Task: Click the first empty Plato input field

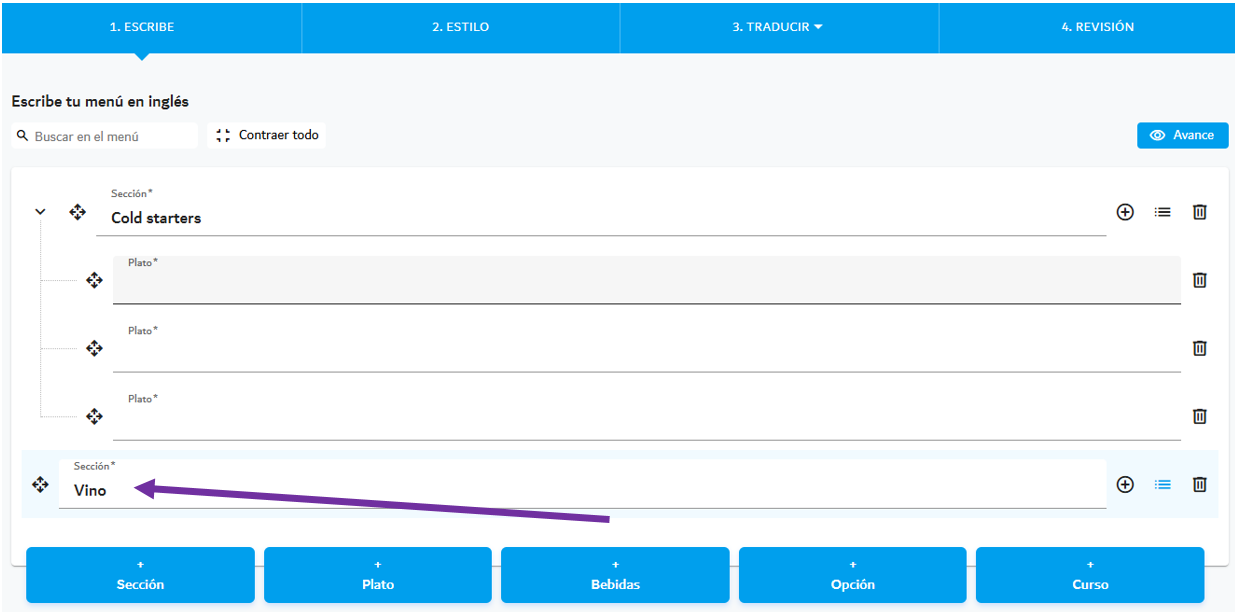Action: (647, 280)
